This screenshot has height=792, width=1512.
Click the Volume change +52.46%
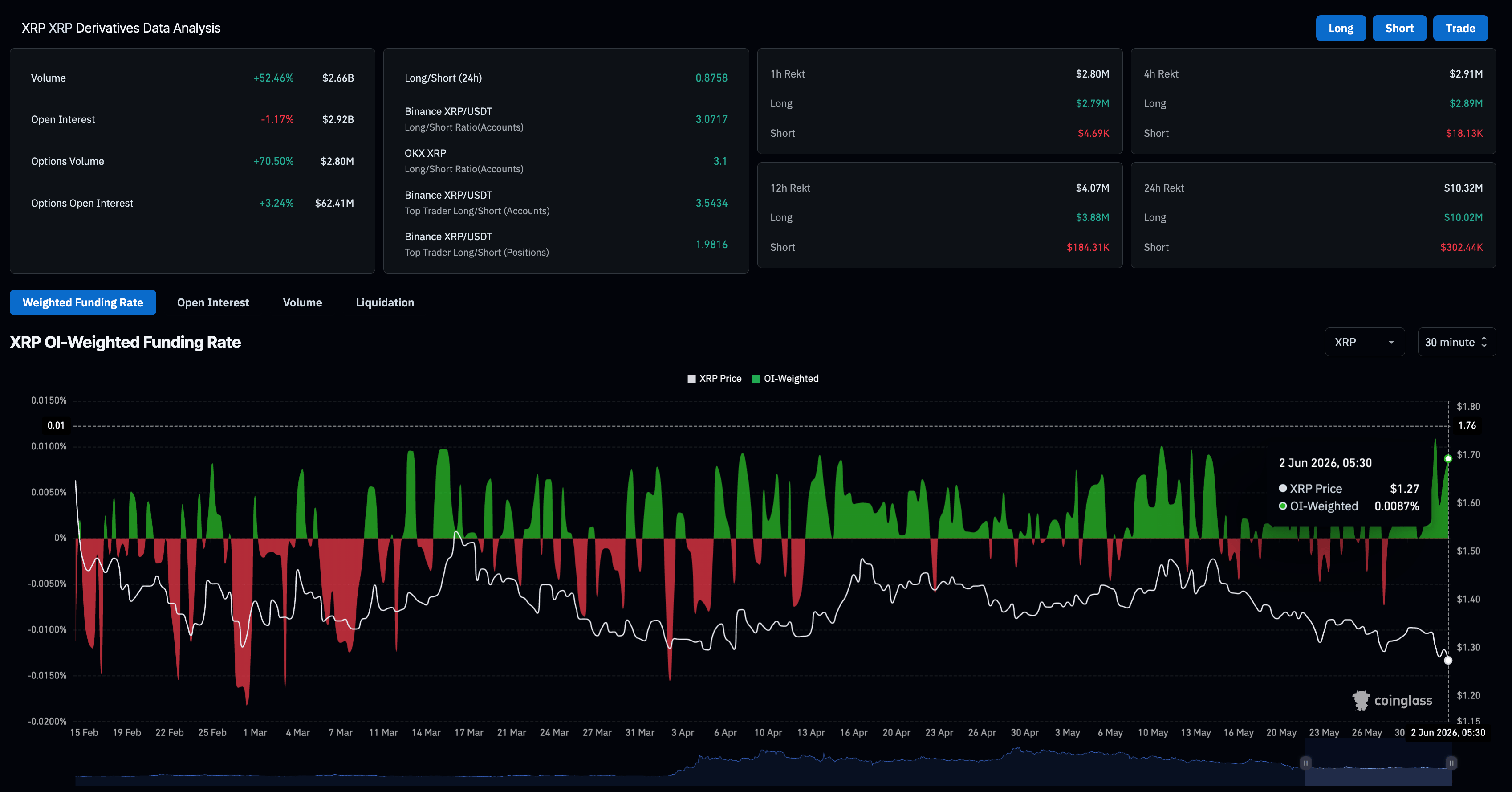[273, 78]
